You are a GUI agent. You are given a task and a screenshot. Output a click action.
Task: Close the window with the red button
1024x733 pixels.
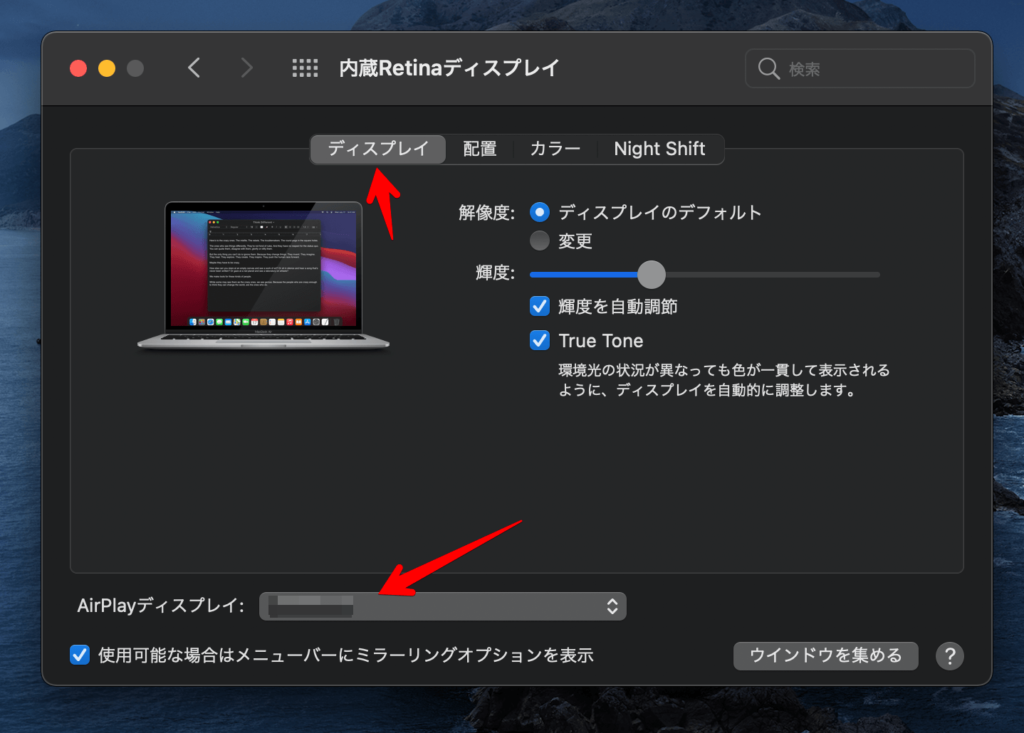(78, 68)
